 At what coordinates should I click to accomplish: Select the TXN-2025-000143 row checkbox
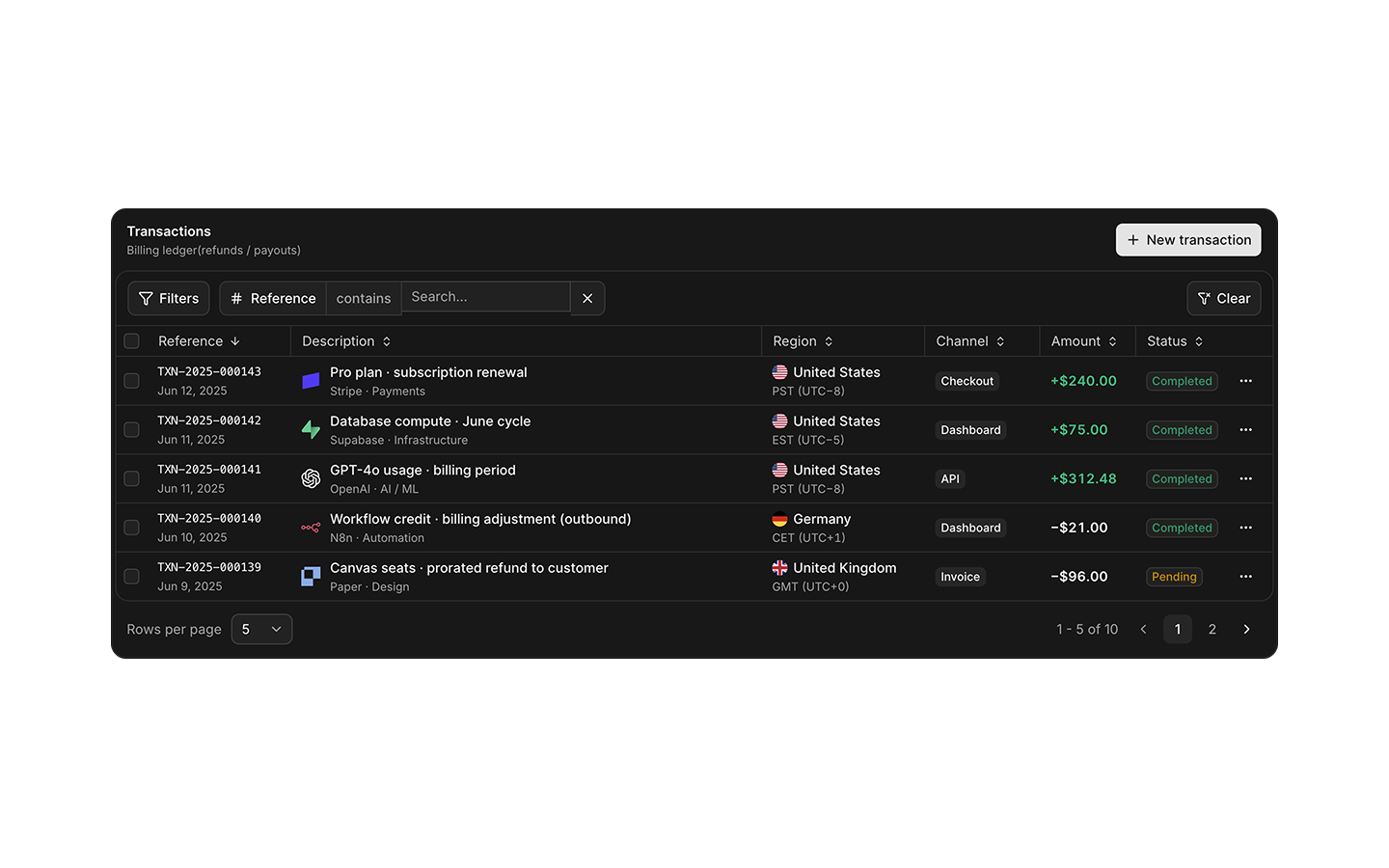132,381
